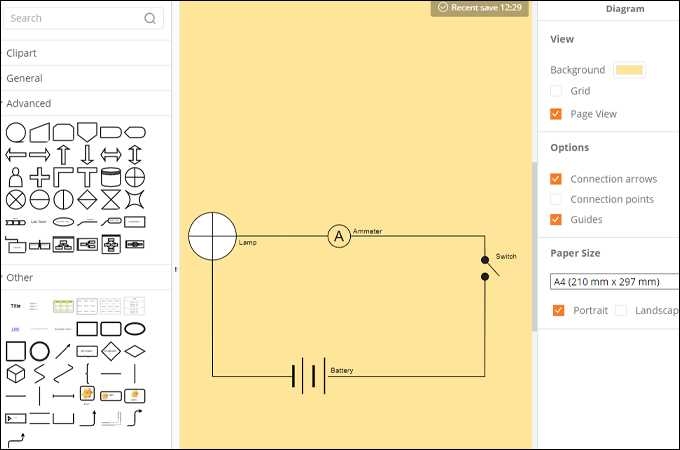Add the double-headed horizontal arrow shape
Image resolution: width=680 pixels, height=450 pixels.
point(111,155)
